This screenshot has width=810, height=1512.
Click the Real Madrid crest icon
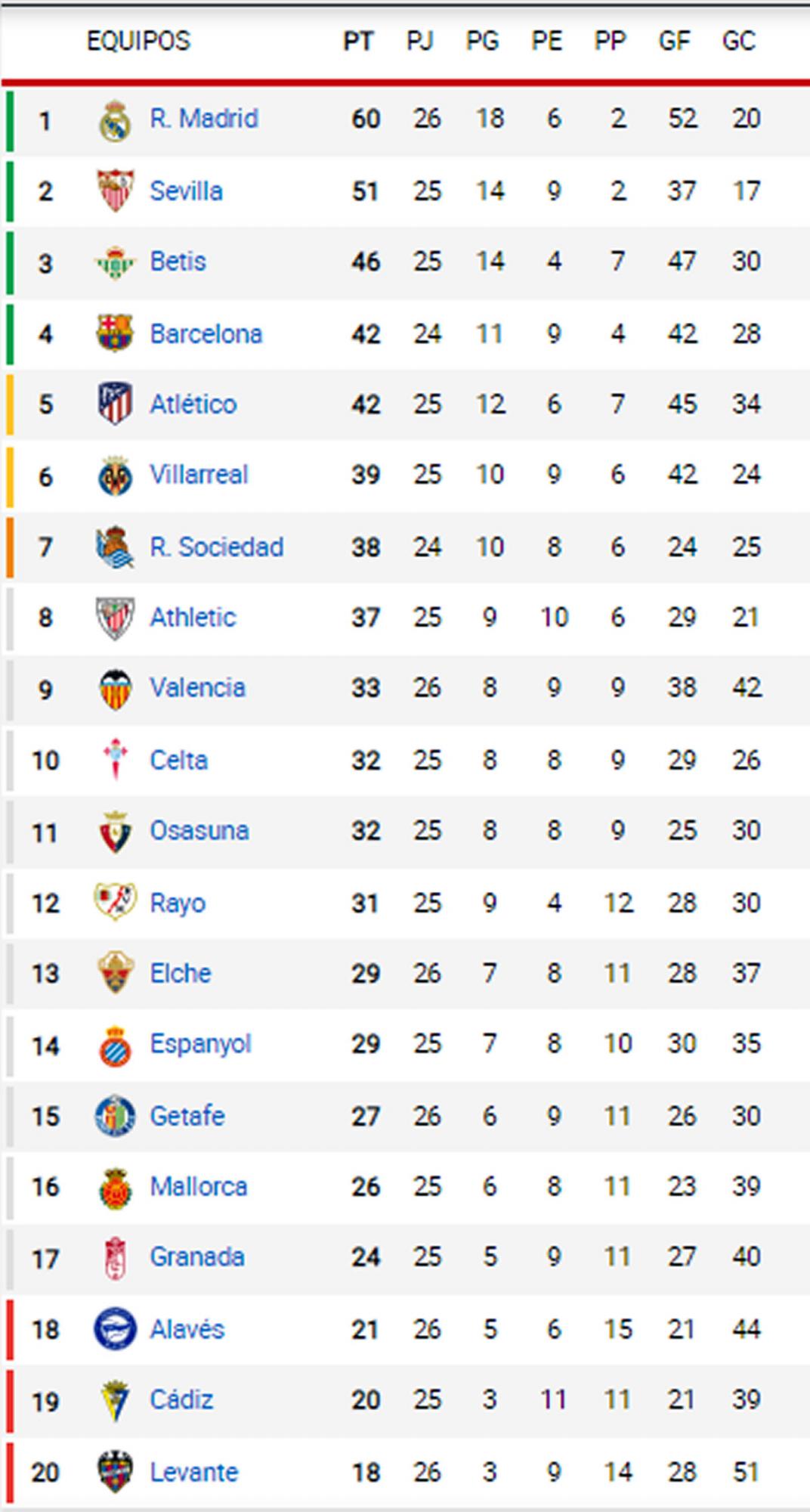point(115,120)
